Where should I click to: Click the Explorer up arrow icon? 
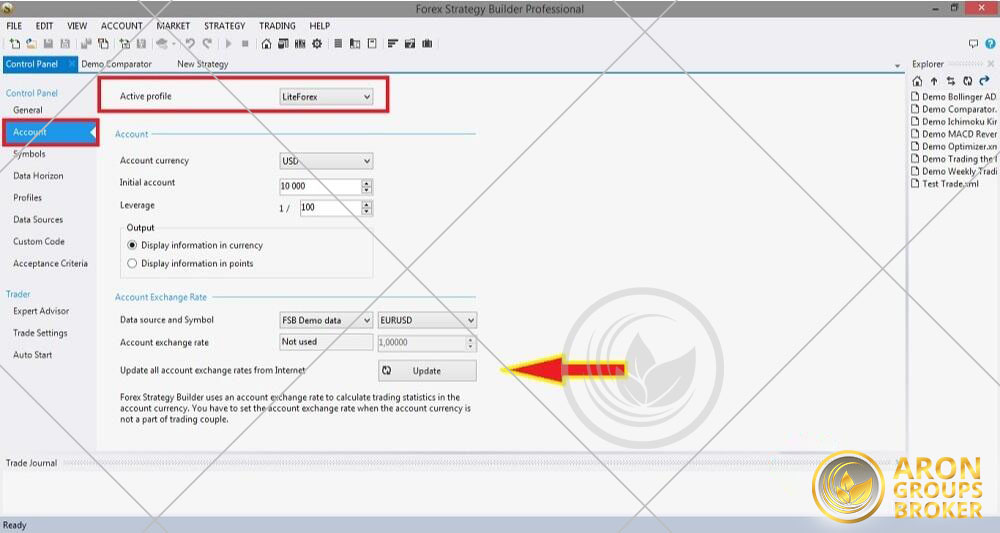click(x=934, y=81)
